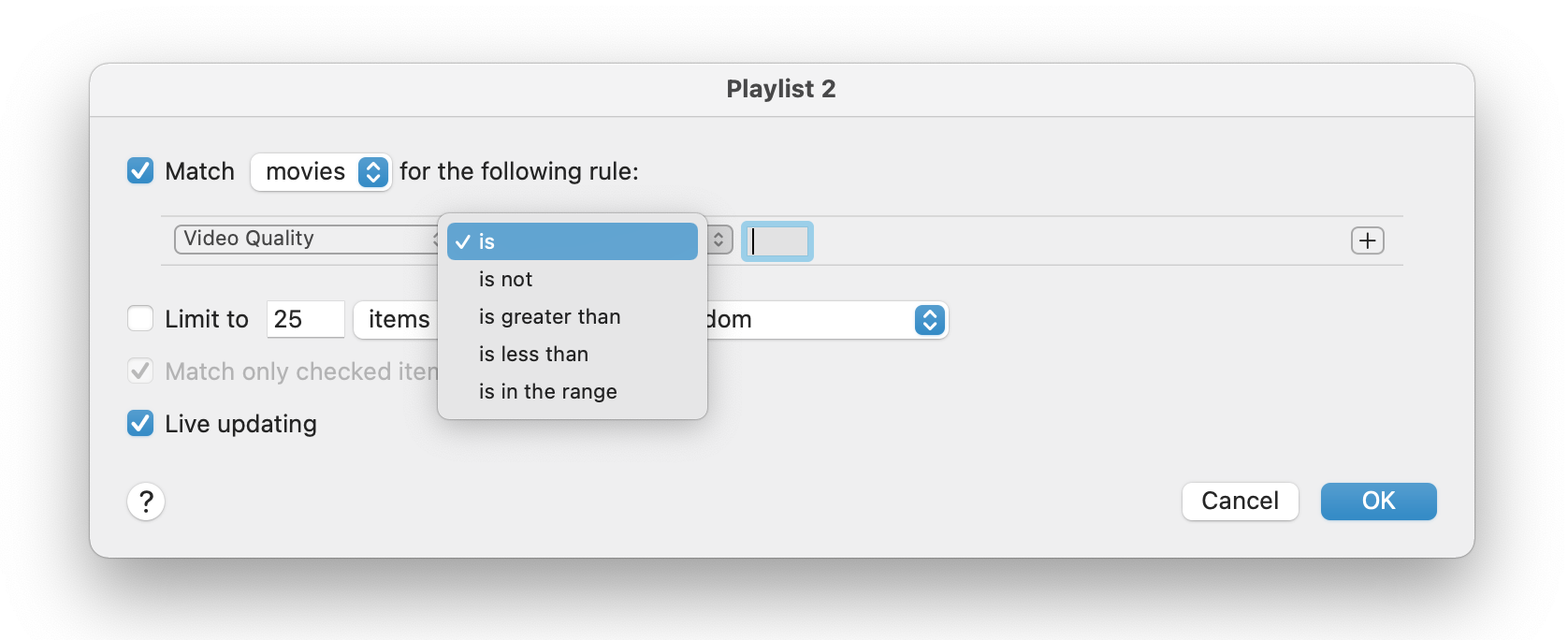Click the arrows on the selection method popup
This screenshot has width=1568, height=640.
pos(929,320)
